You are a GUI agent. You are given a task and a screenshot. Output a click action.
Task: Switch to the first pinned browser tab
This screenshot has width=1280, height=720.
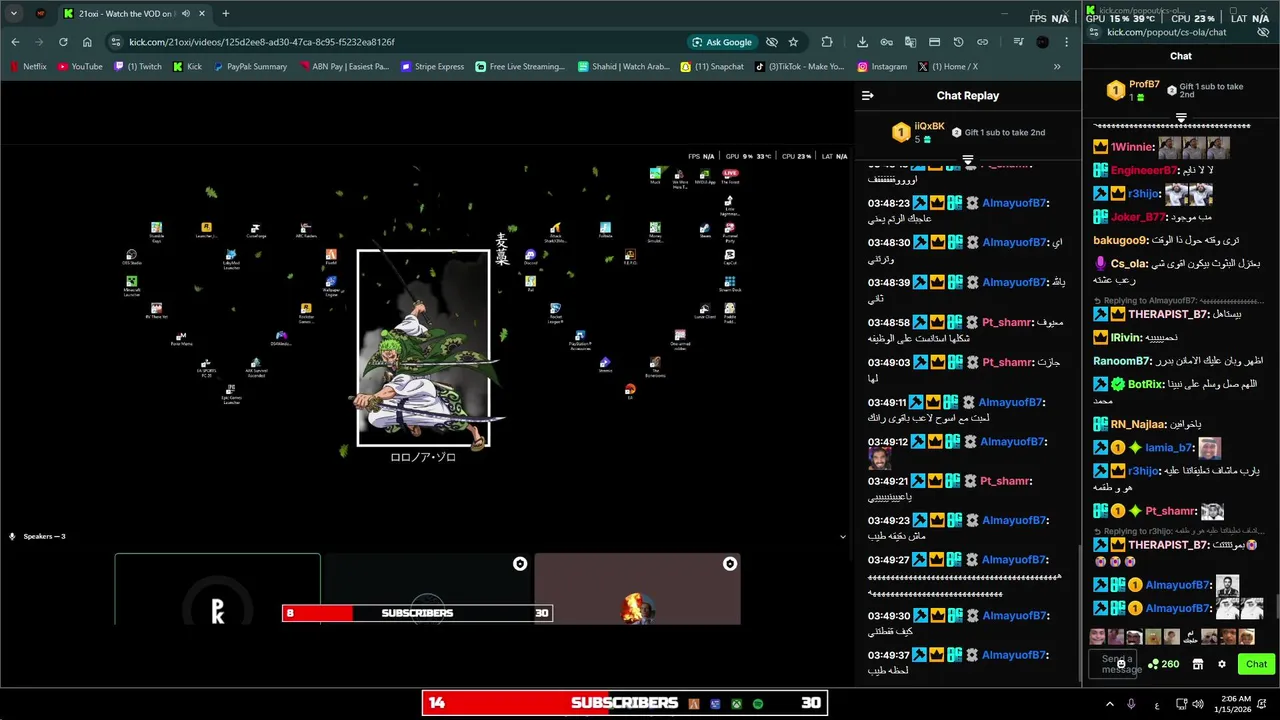pyautogui.click(x=41, y=14)
